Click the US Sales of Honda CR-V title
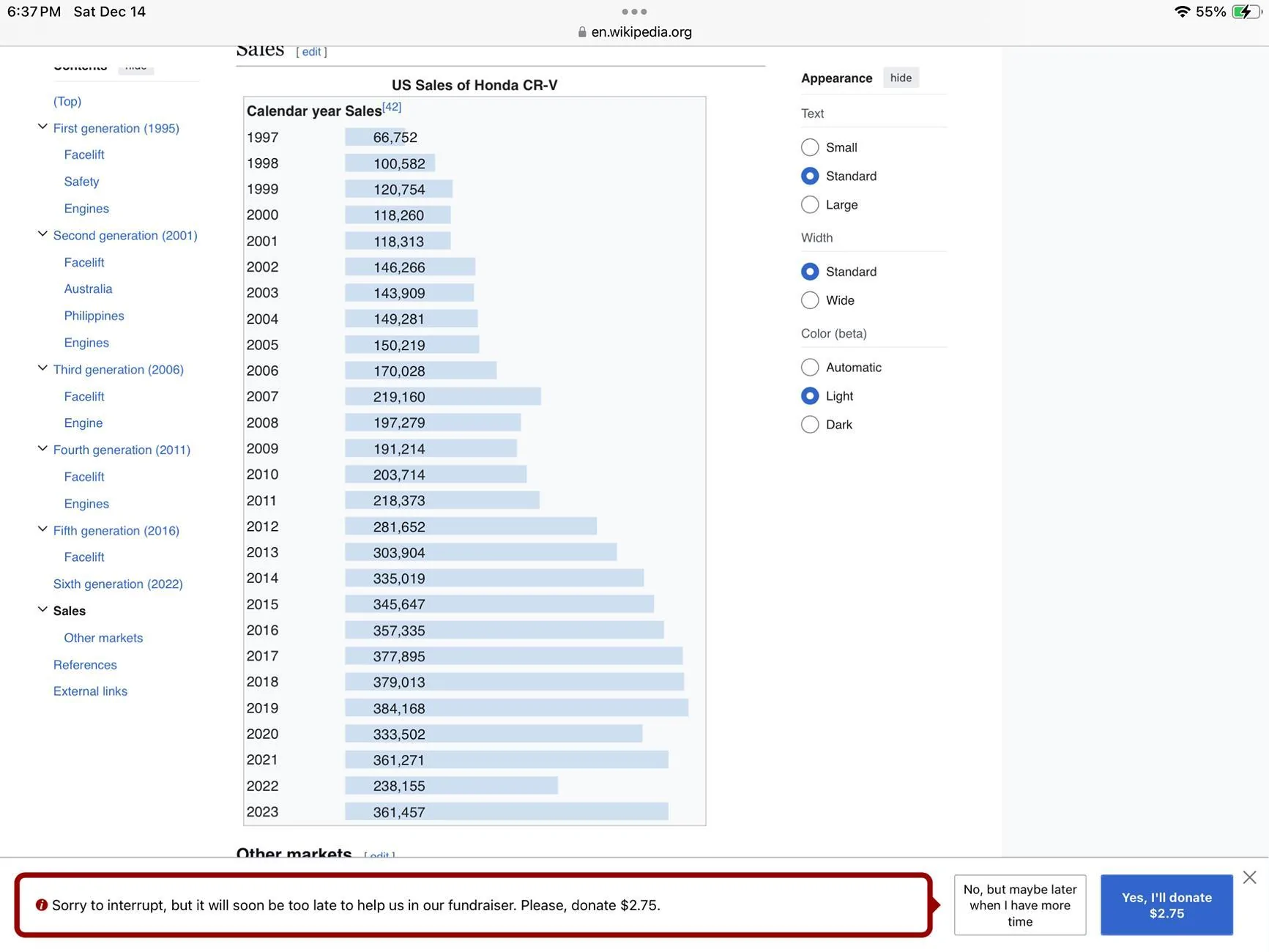This screenshot has height=952, width=1269. (x=475, y=85)
